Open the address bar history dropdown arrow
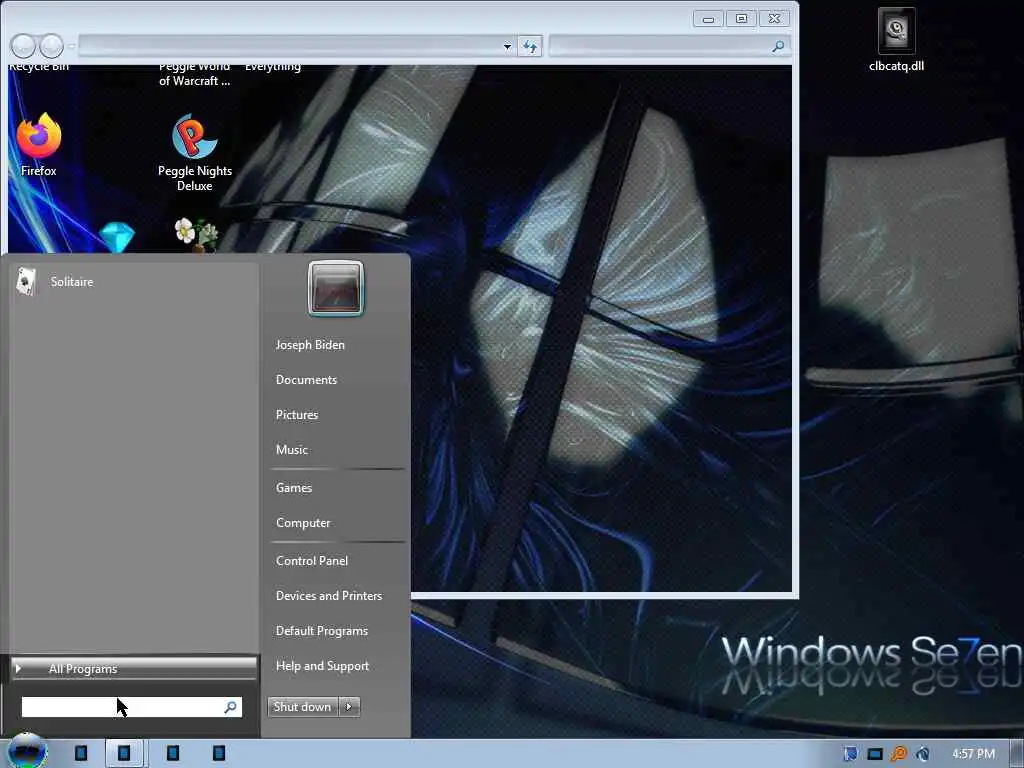 click(x=507, y=46)
